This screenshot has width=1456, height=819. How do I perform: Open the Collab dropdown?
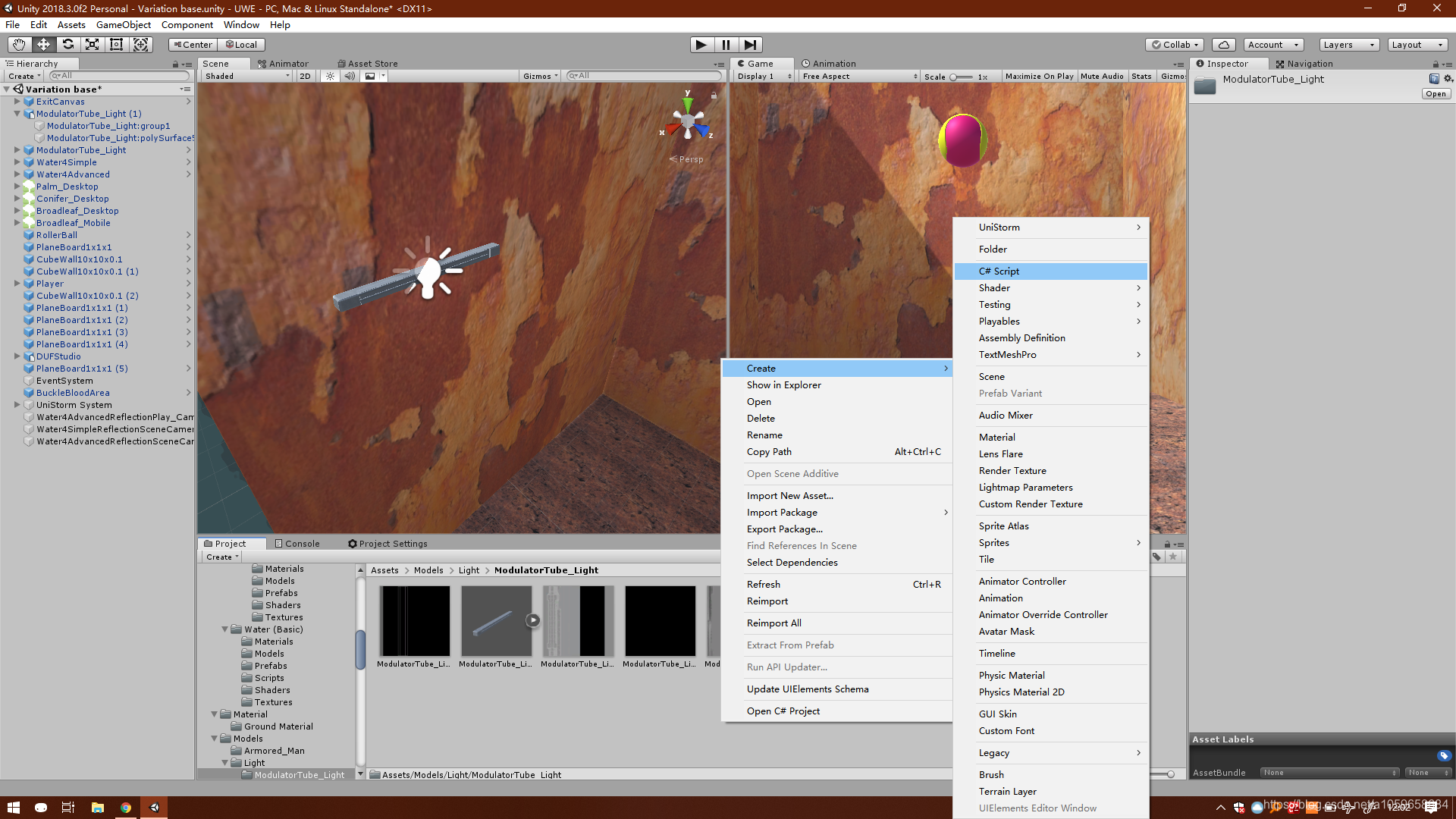click(x=1175, y=45)
